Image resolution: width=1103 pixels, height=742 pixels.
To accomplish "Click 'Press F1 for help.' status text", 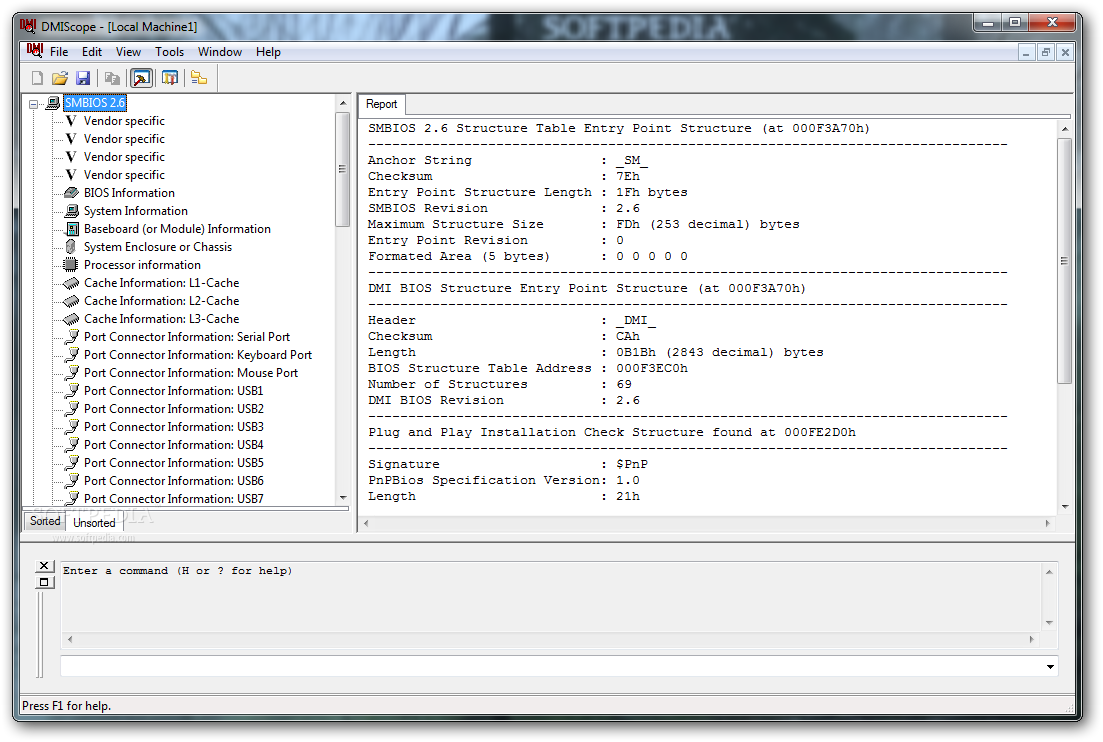I will 66,705.
